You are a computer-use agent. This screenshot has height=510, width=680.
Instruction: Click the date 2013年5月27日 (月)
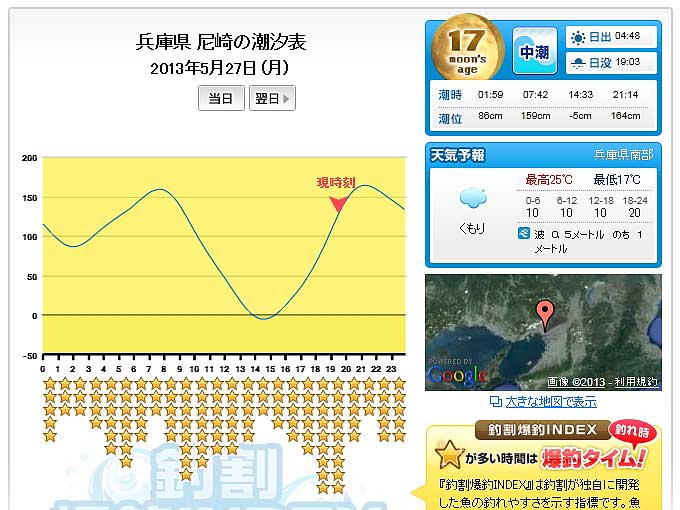pyautogui.click(x=219, y=68)
